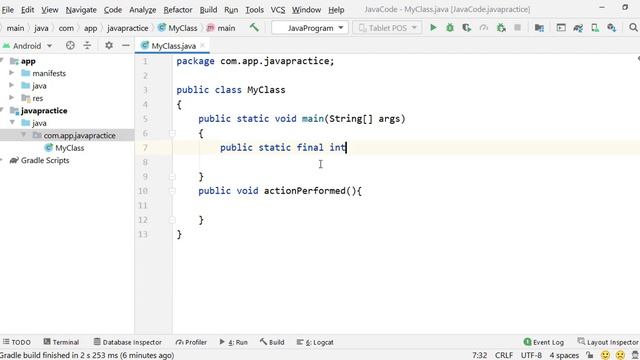Click the grey Stop square icon

point(518,28)
